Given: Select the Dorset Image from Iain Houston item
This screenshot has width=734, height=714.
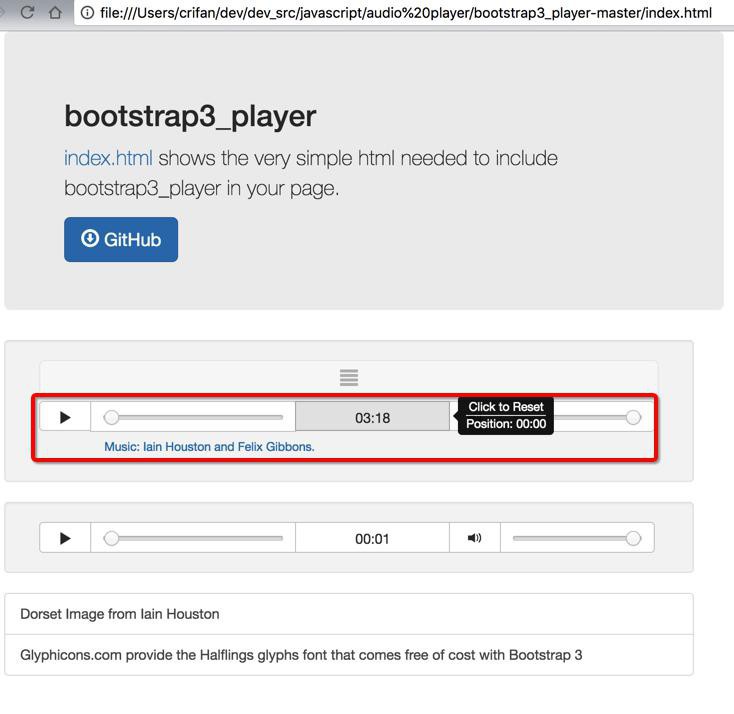Looking at the screenshot, I should pyautogui.click(x=349, y=614).
